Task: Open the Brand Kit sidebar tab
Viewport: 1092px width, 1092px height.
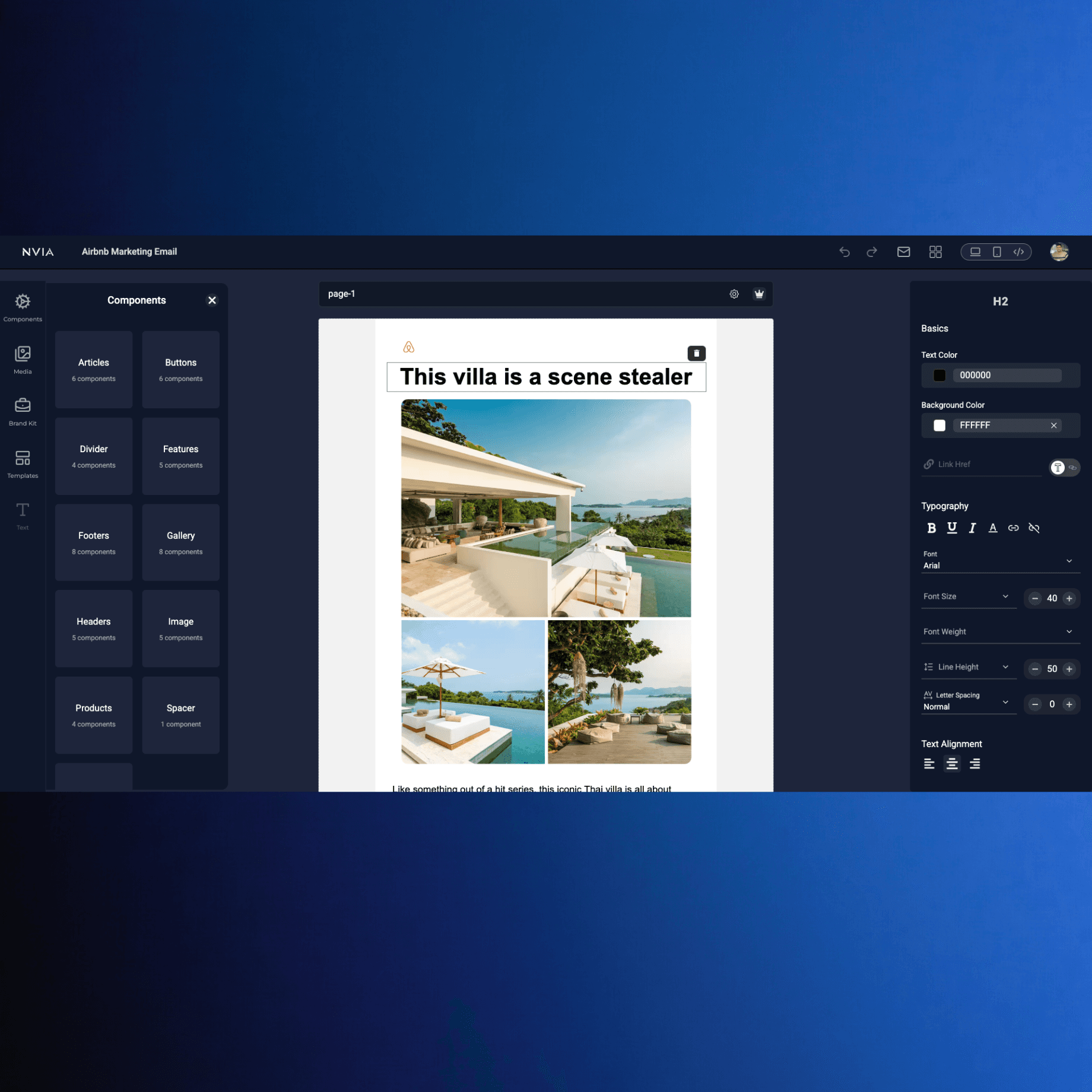Action: (23, 412)
